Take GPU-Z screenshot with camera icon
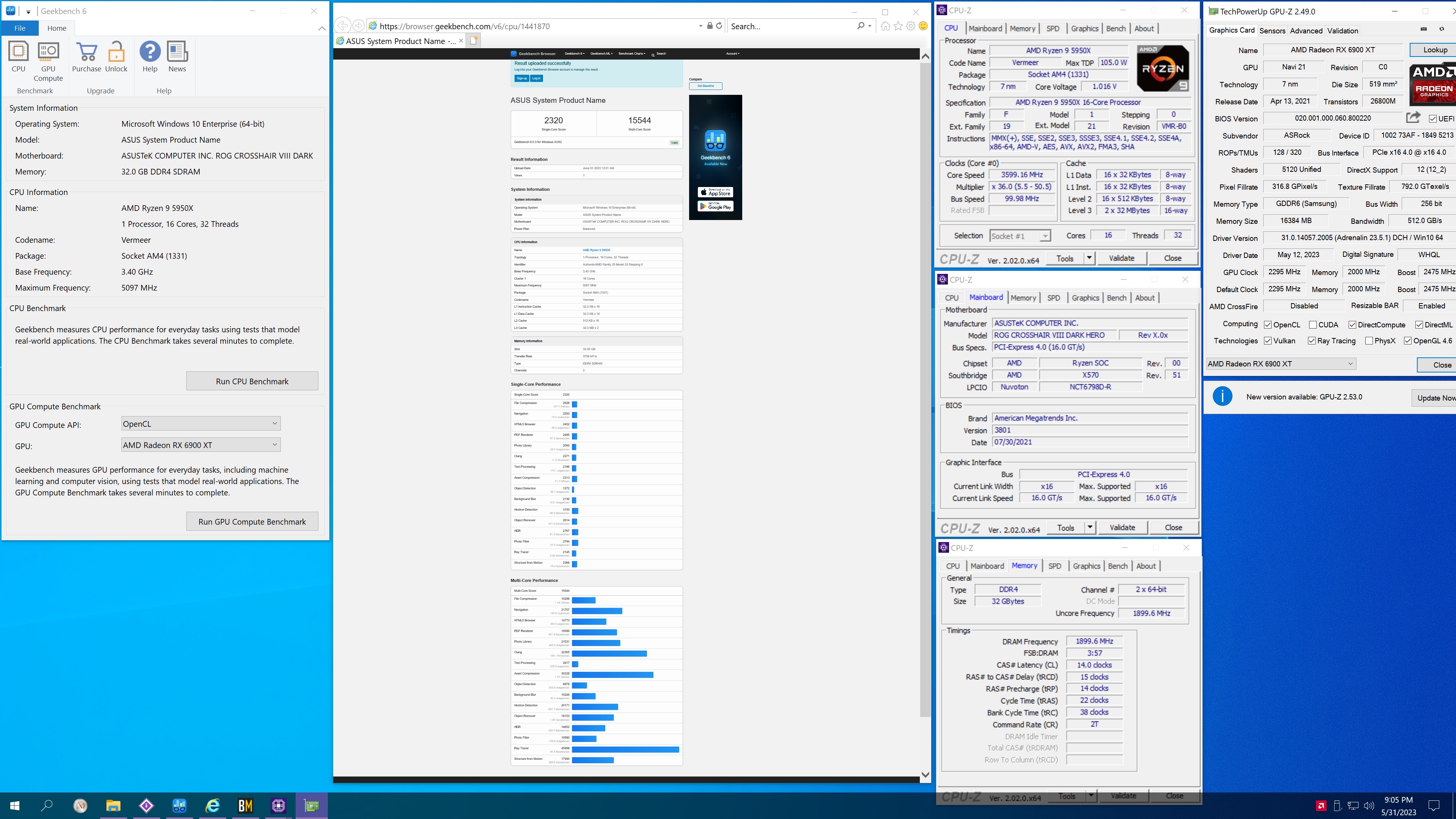This screenshot has width=1456, height=819. point(1424,29)
